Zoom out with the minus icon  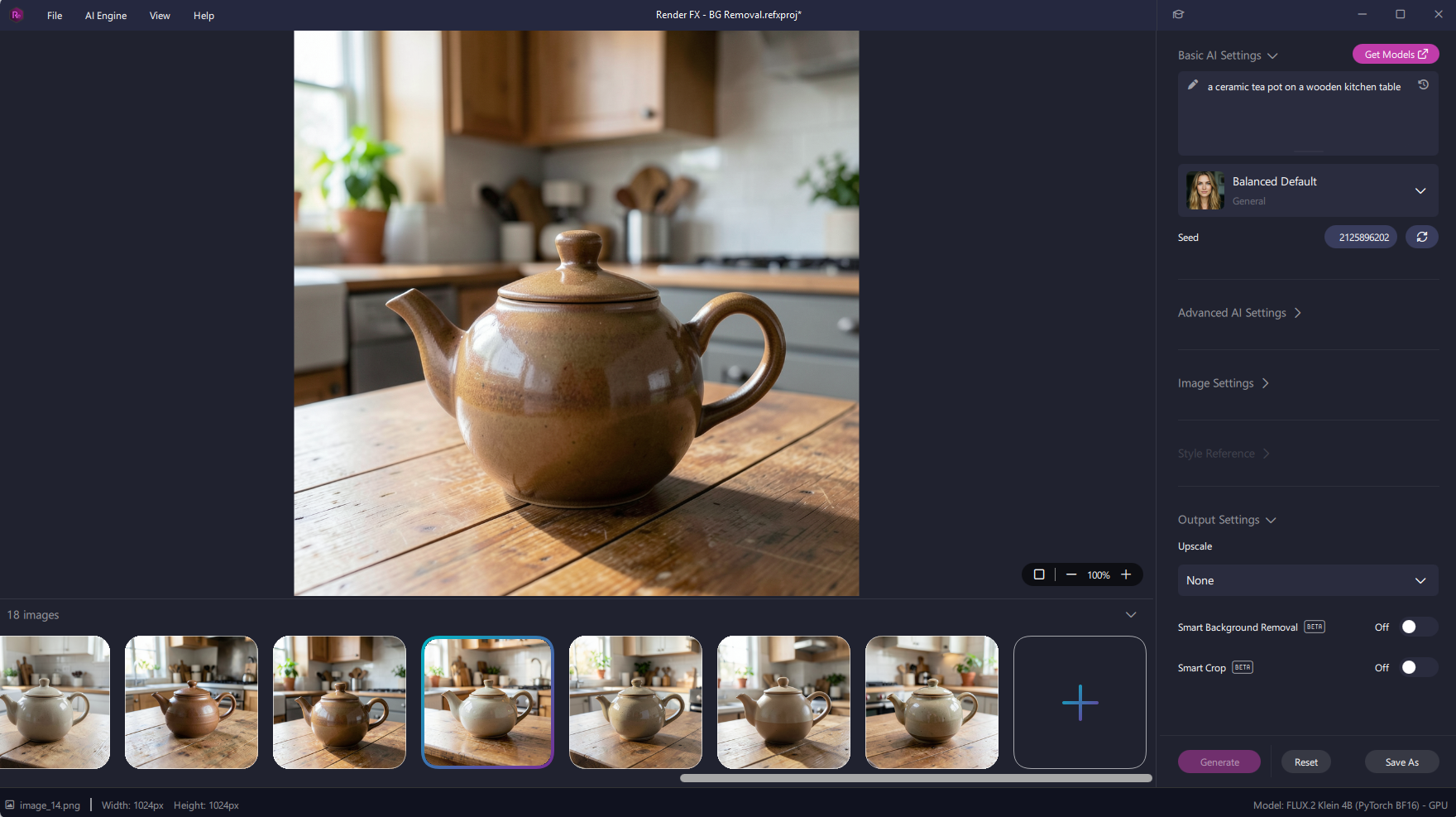tap(1071, 574)
